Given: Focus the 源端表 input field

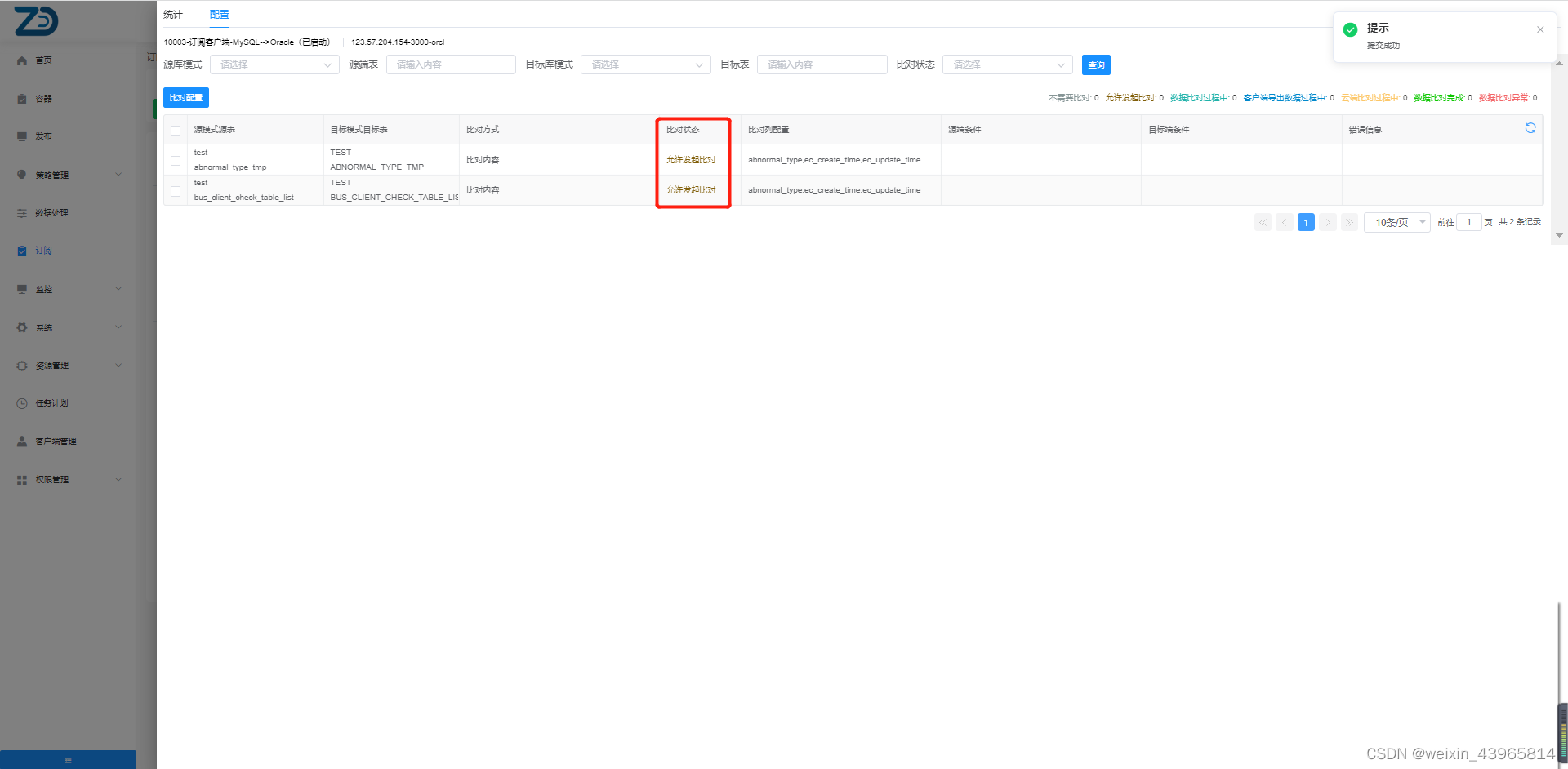Looking at the screenshot, I should click(451, 64).
